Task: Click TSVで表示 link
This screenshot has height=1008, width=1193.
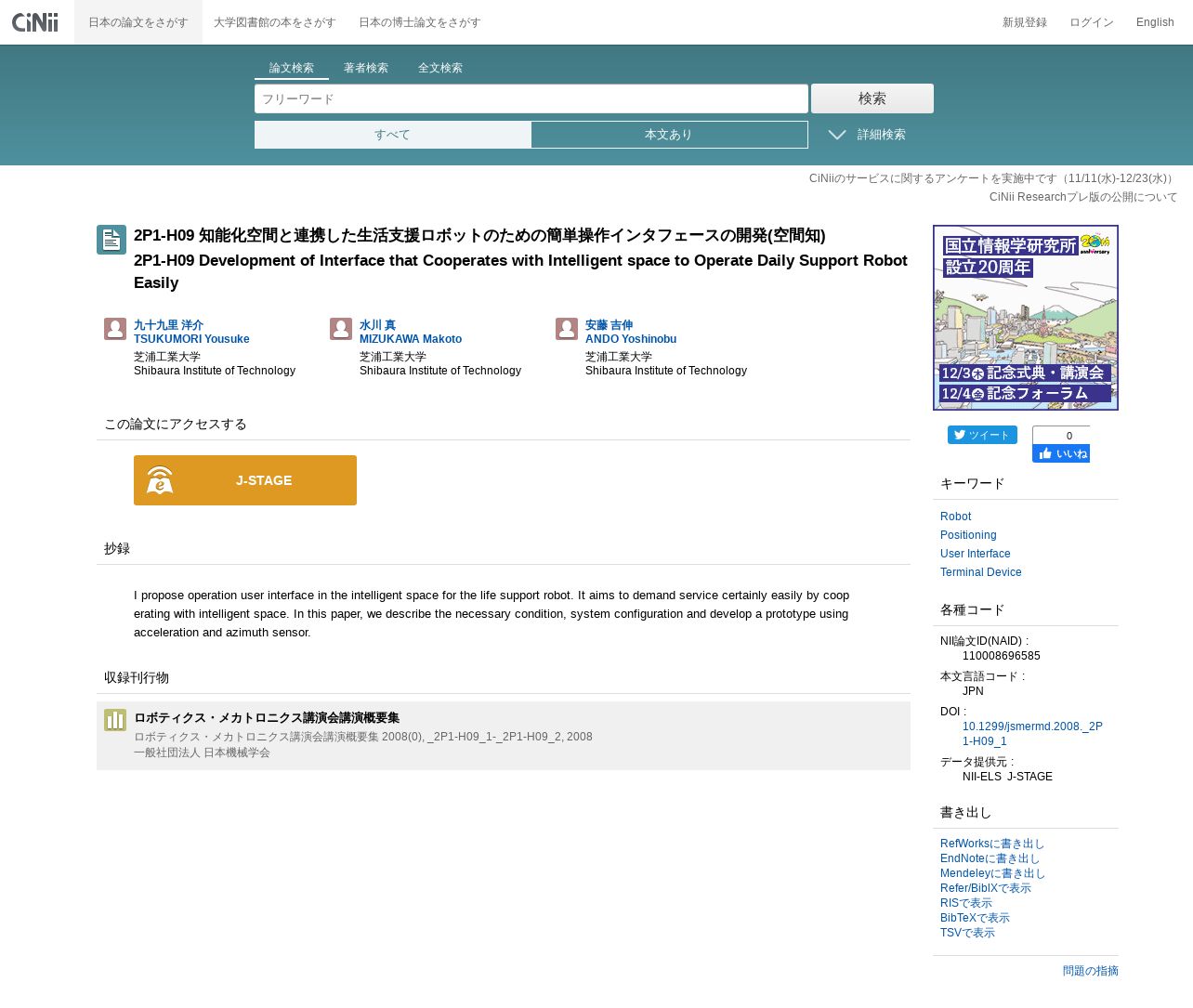Action: coord(967,933)
